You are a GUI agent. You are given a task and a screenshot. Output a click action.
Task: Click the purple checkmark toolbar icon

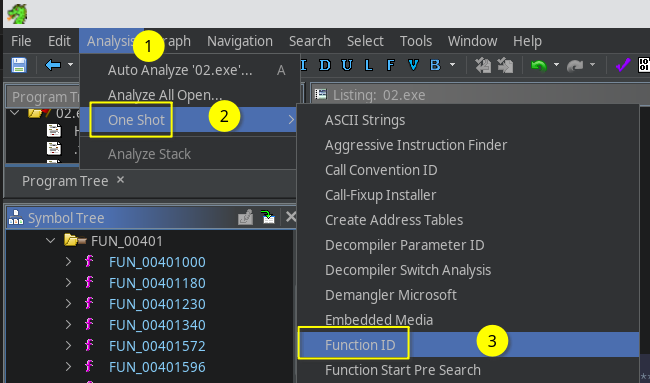[x=623, y=65]
